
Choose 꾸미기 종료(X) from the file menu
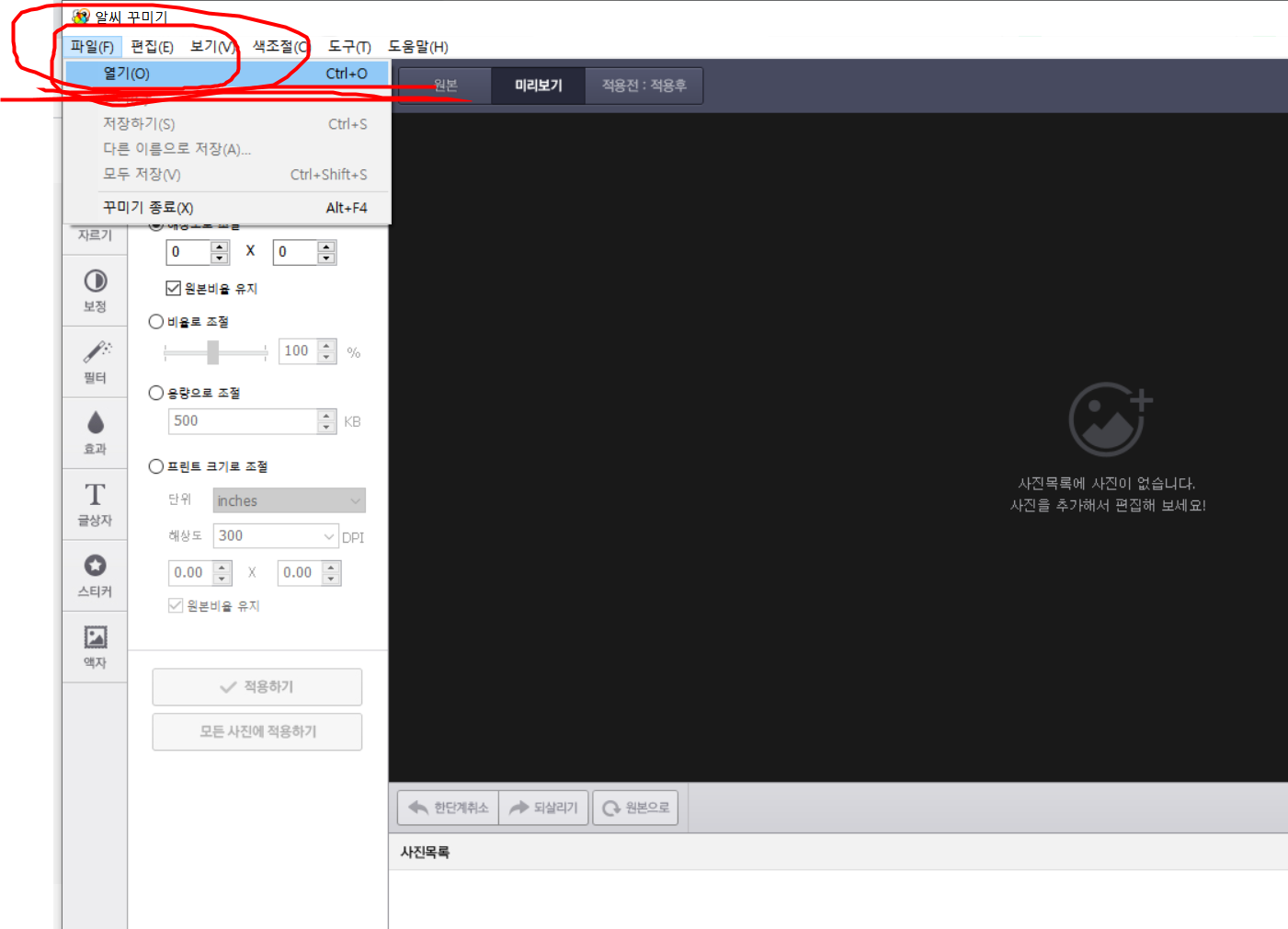click(227, 208)
